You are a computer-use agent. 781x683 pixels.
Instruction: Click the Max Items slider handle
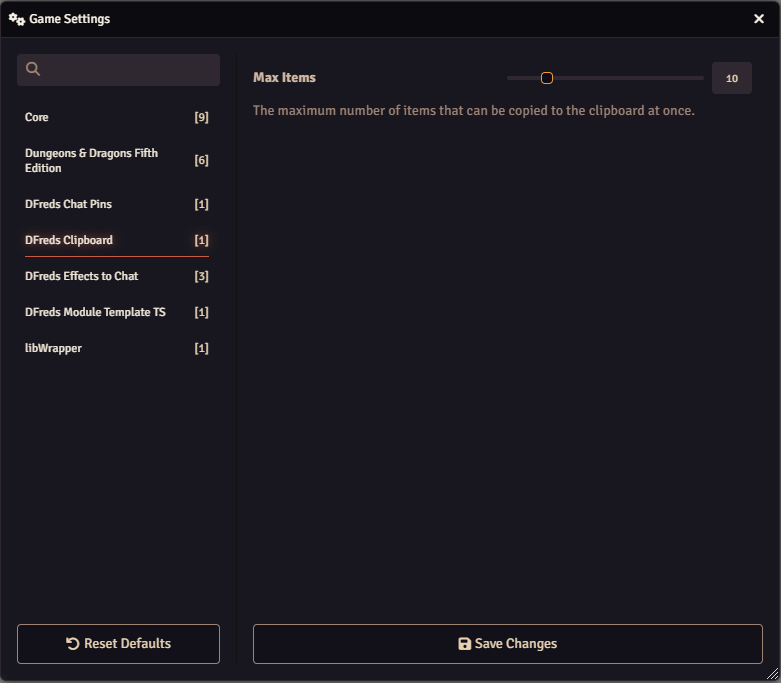click(x=547, y=78)
